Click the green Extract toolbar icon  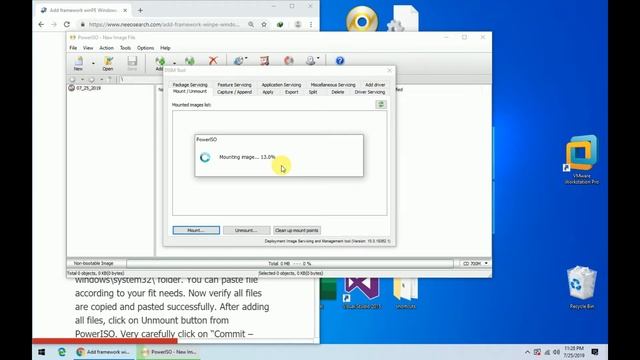(189, 61)
